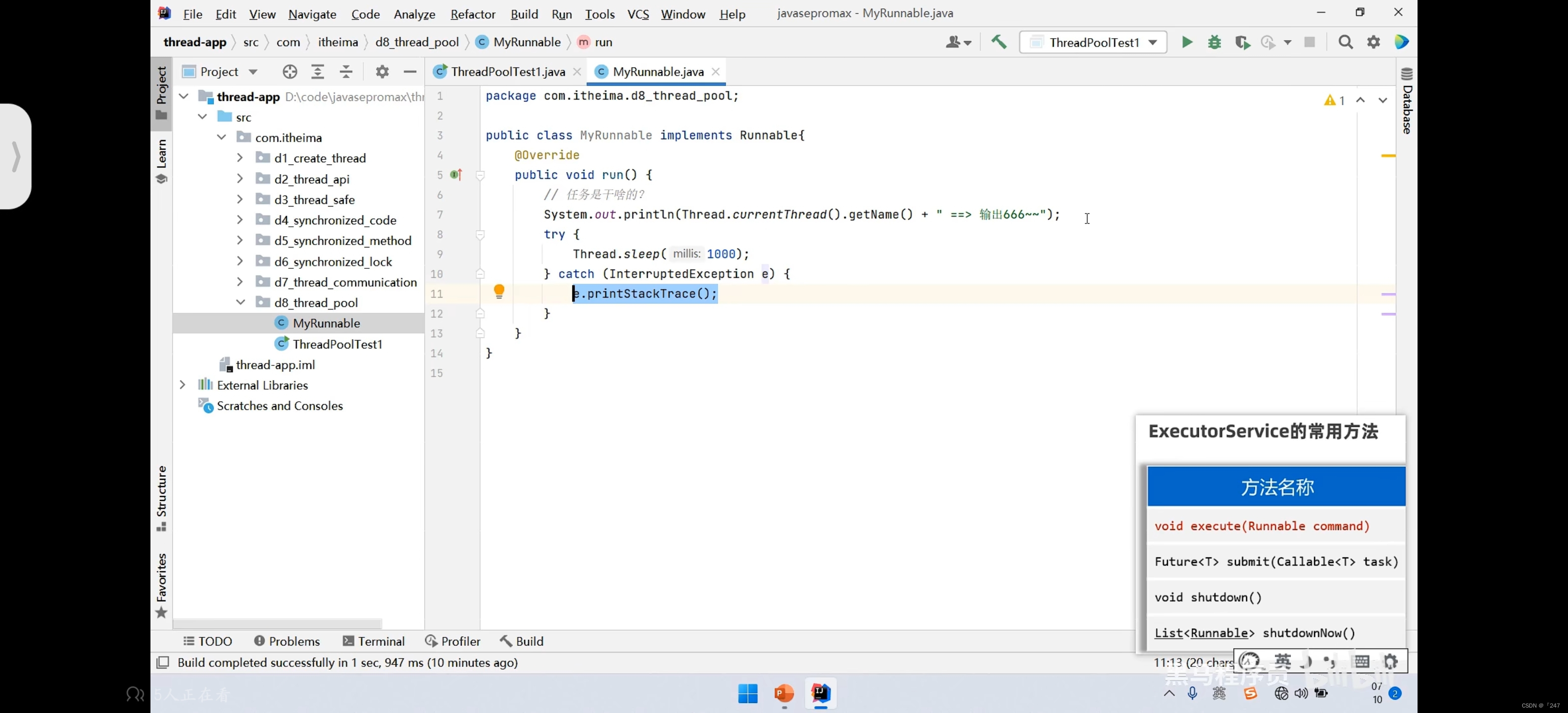Open the Problems tool tab
Viewport: 1568px width, 713px height.
287,641
